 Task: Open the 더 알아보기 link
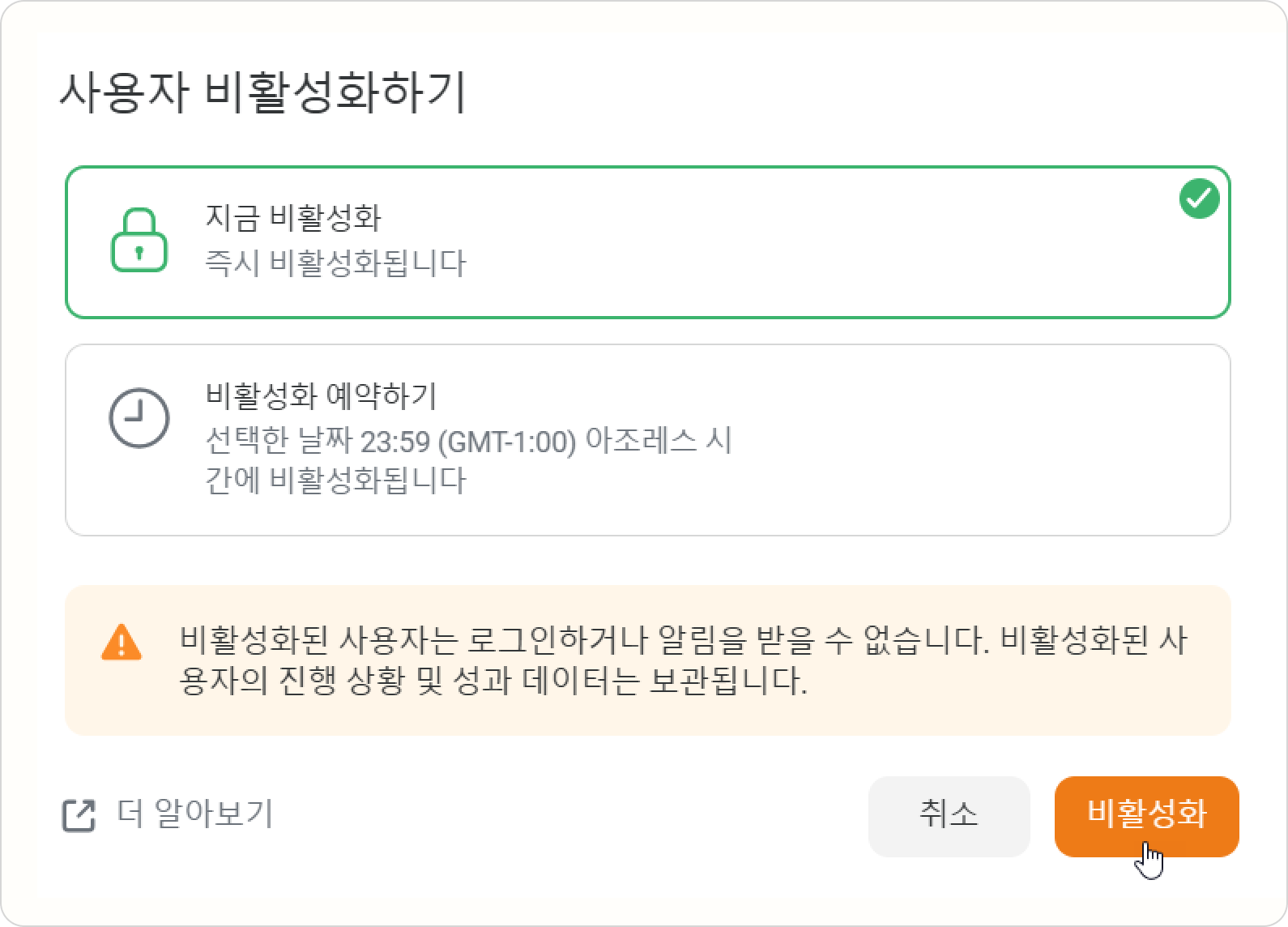coord(195,814)
